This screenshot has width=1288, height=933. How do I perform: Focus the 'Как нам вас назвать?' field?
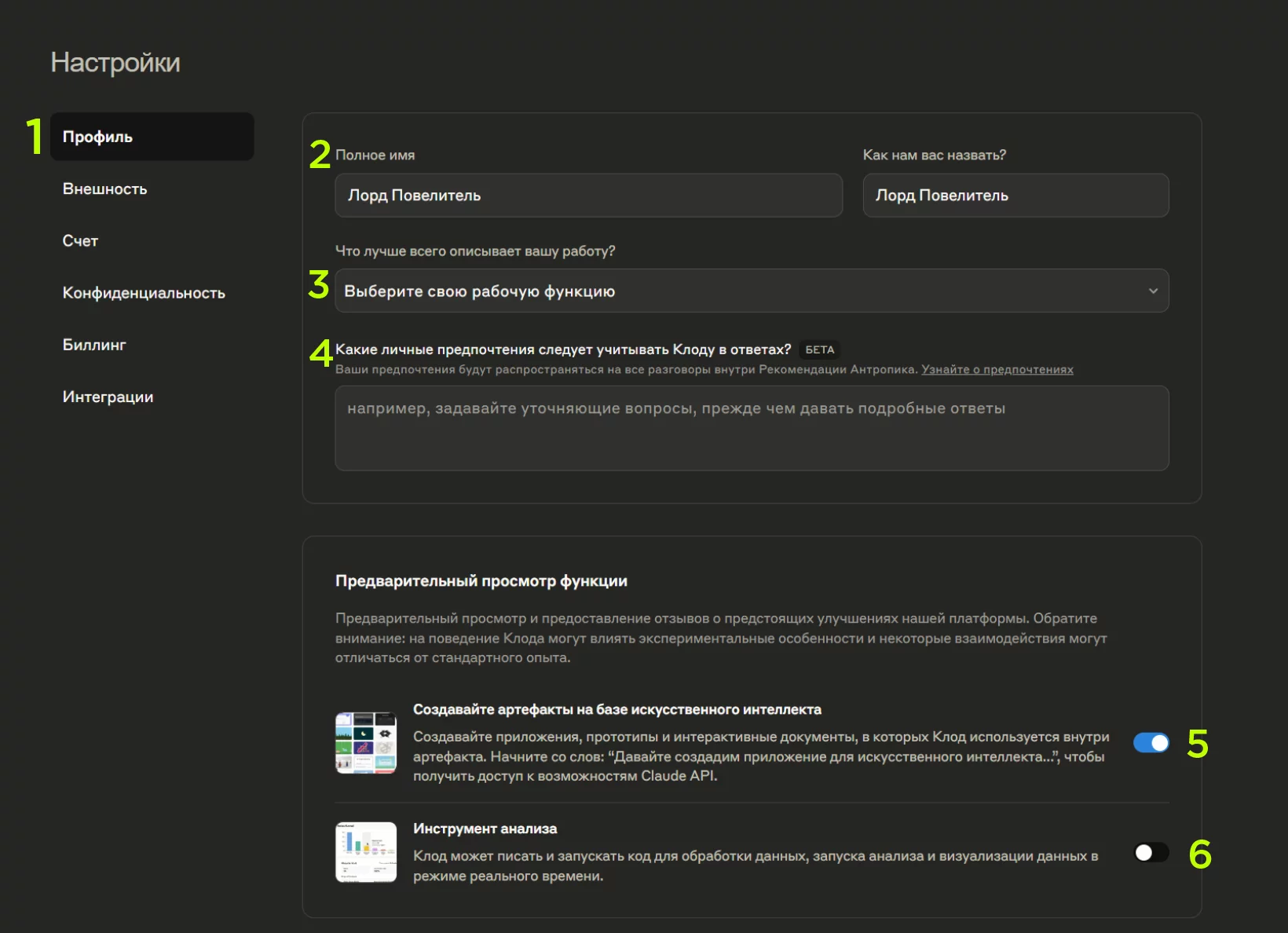click(1015, 196)
